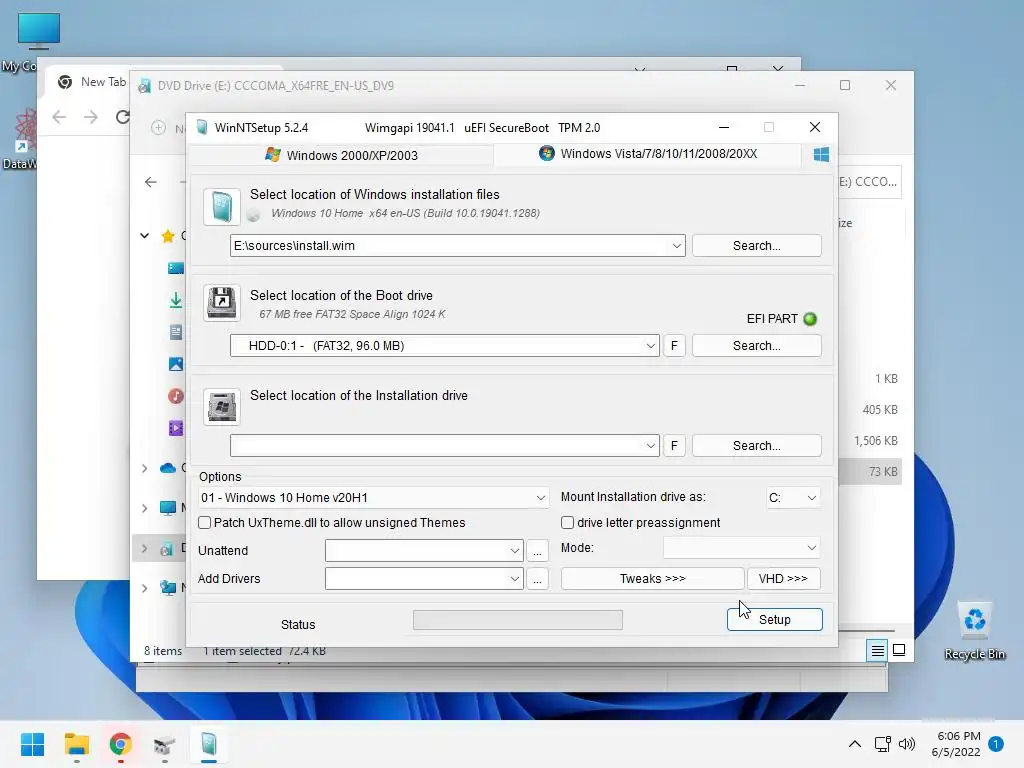Click the taskbar icon left of WinNTSetup
The height and width of the screenshot is (768, 1024).
[165, 744]
